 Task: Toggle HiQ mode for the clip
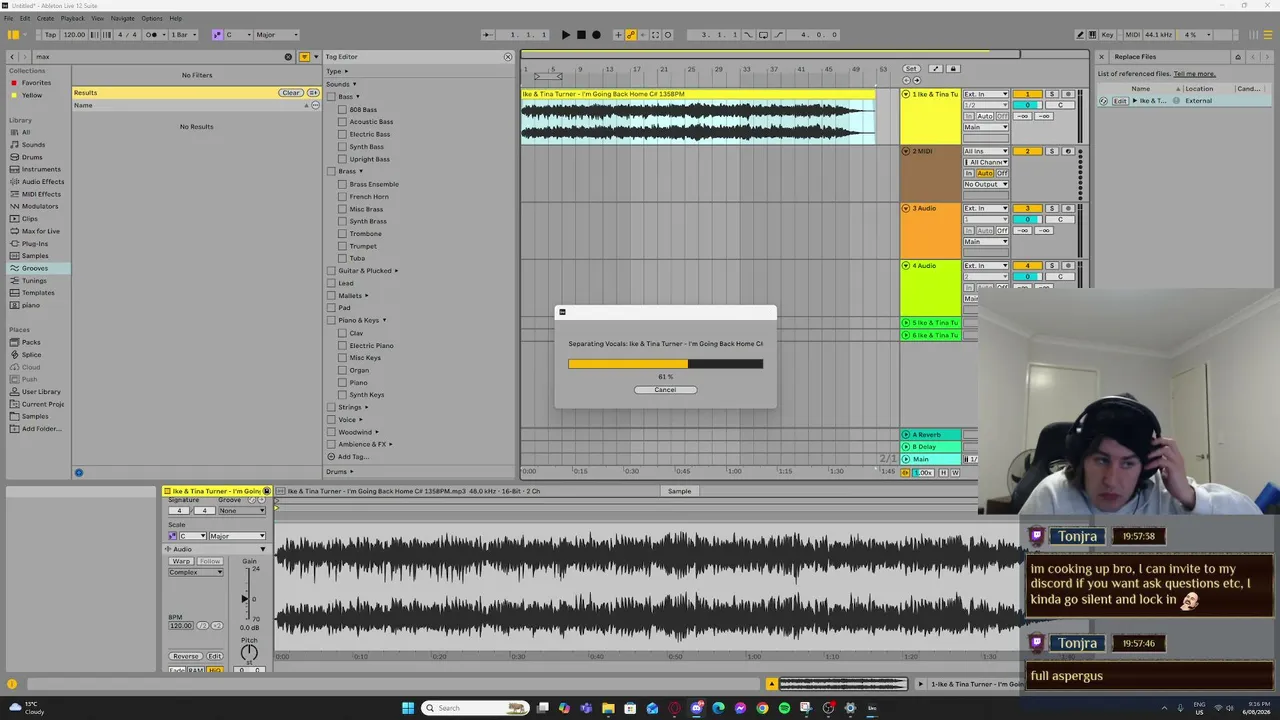click(x=215, y=669)
